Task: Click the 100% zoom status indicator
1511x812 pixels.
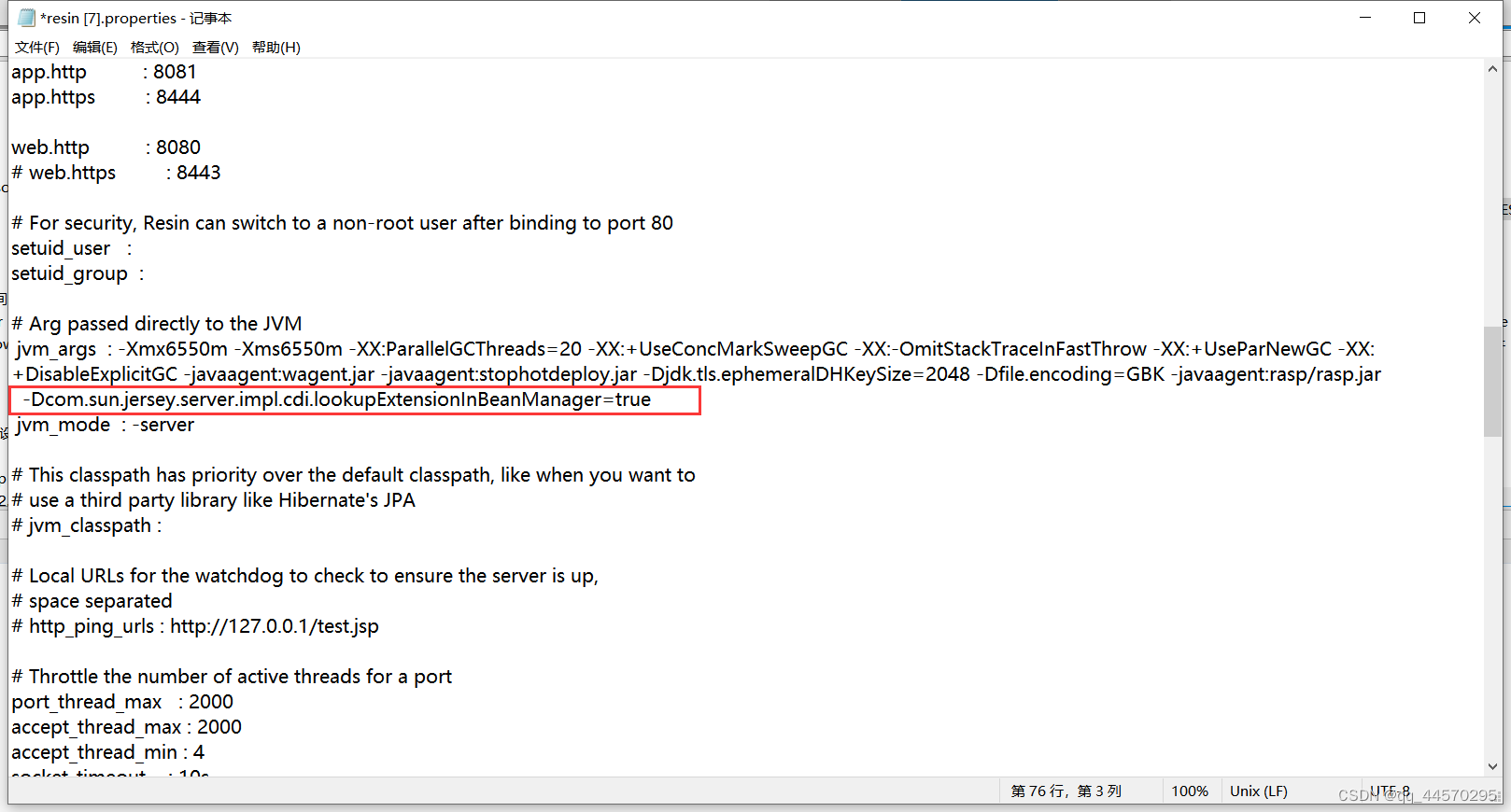Action: coord(1190,791)
